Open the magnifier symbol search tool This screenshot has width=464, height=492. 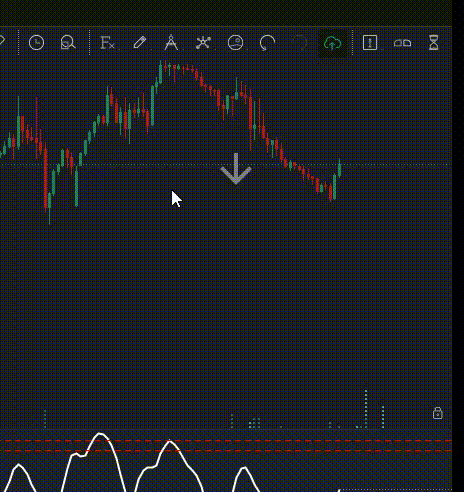click(x=68, y=43)
